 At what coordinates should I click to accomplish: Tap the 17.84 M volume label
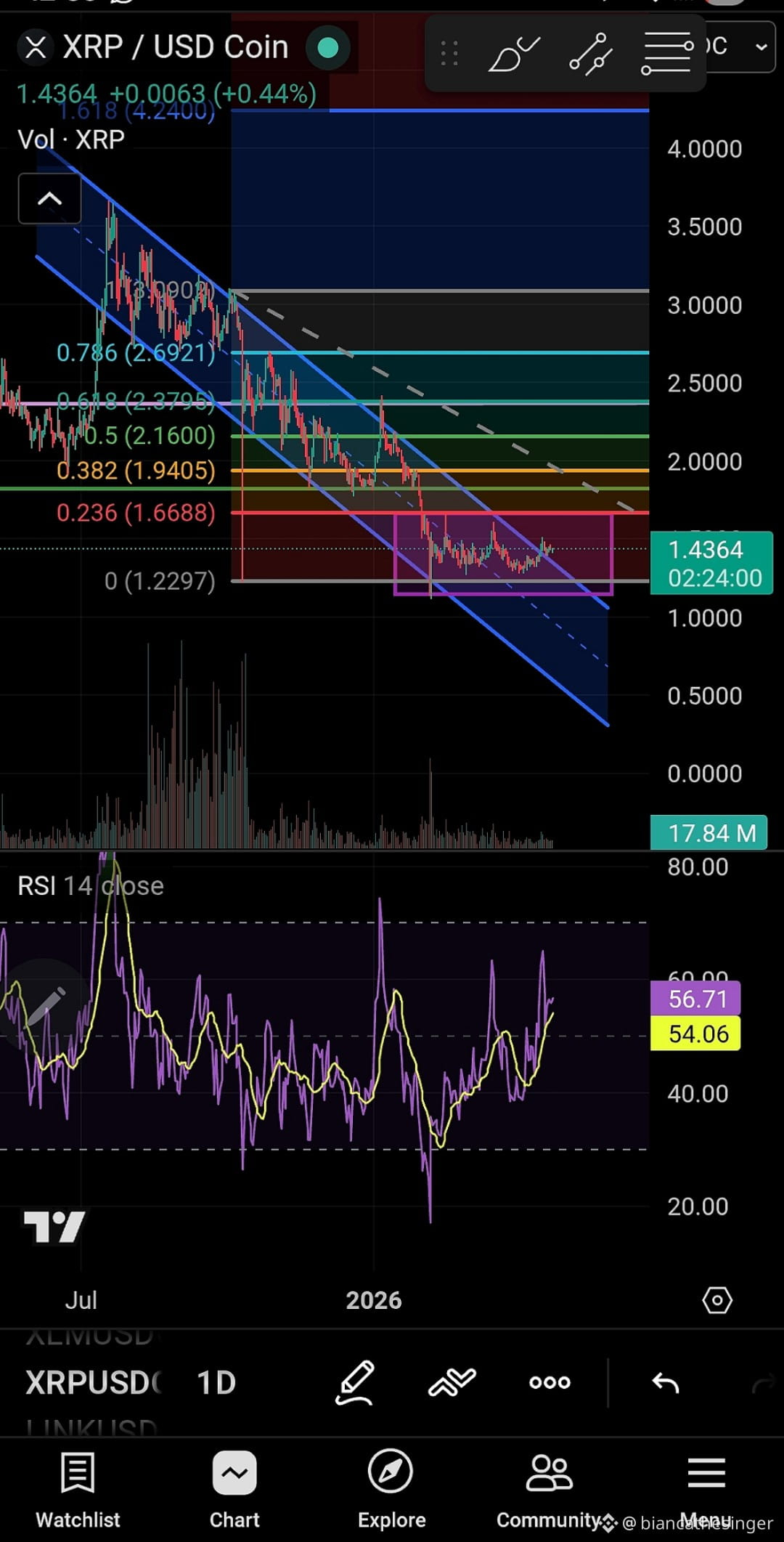[x=709, y=832]
